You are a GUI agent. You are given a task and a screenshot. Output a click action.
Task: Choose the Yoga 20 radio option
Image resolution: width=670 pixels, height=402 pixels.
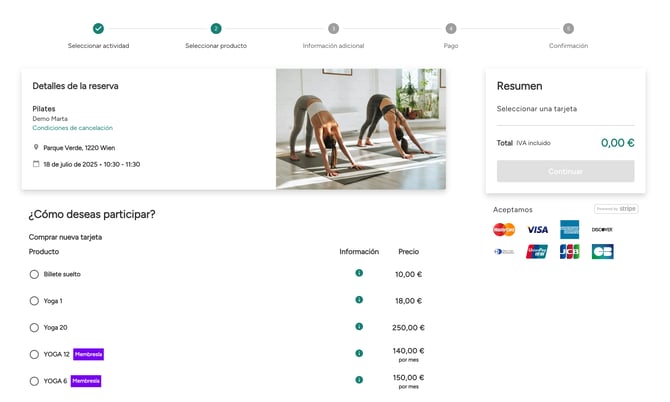[34, 328]
